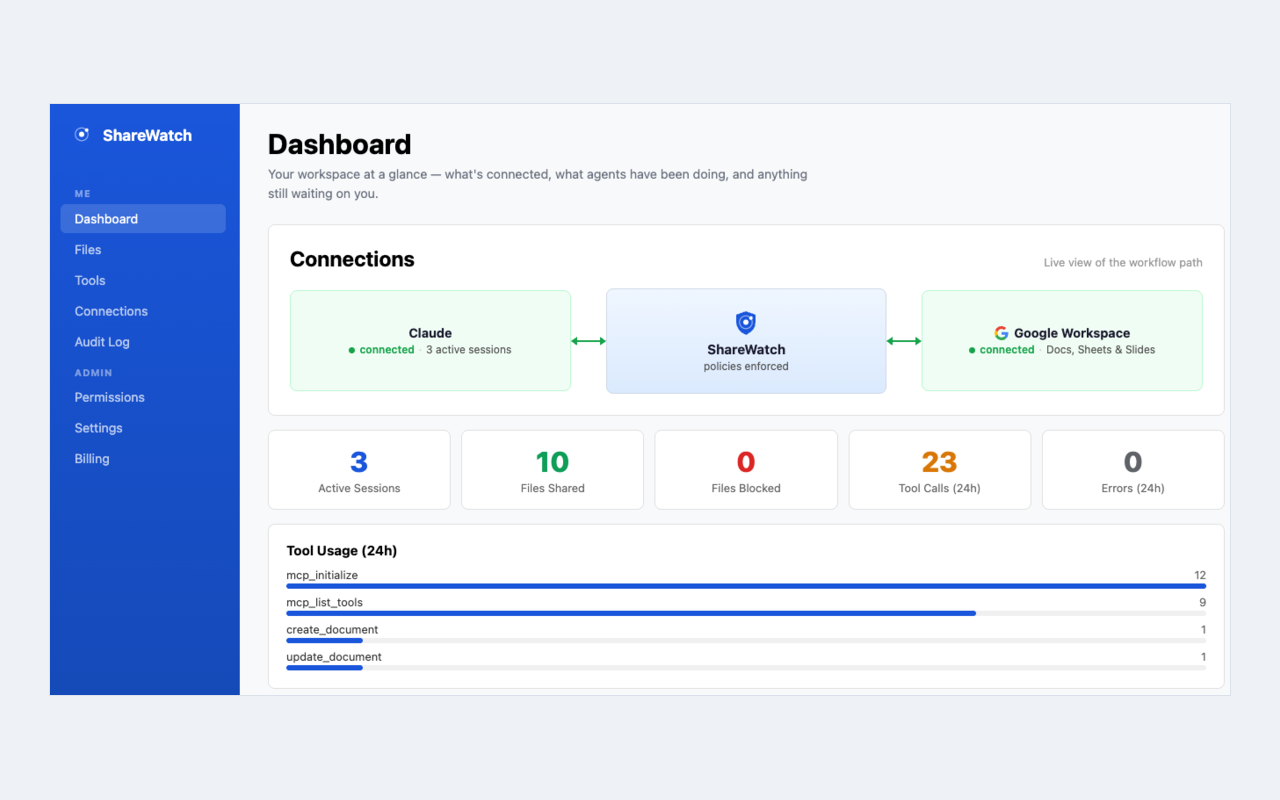Click the Errors (24h) stat card
The height and width of the screenshot is (800, 1280).
tap(1133, 470)
